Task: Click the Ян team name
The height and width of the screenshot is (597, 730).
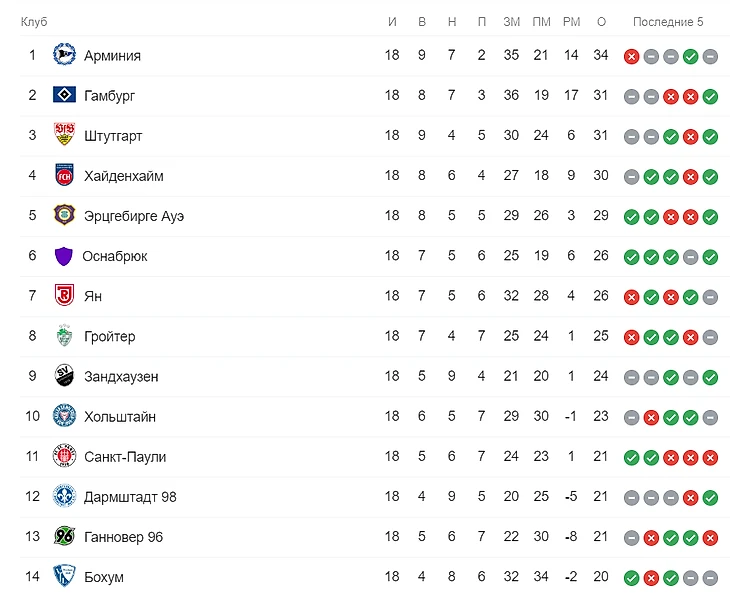Action: (x=93, y=296)
